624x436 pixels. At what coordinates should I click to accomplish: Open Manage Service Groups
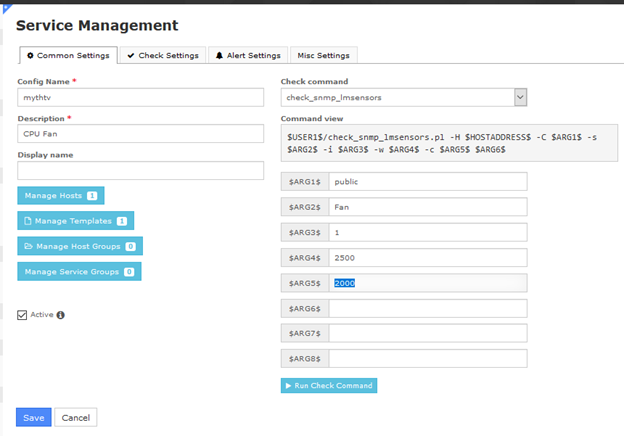tap(79, 271)
